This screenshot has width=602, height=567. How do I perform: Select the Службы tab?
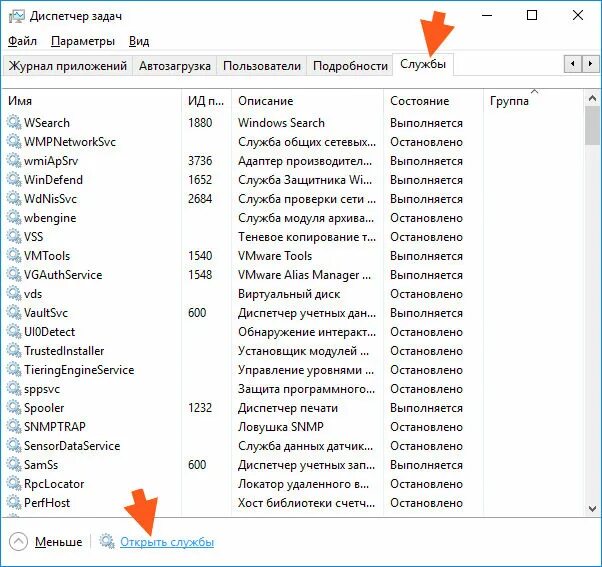[423, 64]
